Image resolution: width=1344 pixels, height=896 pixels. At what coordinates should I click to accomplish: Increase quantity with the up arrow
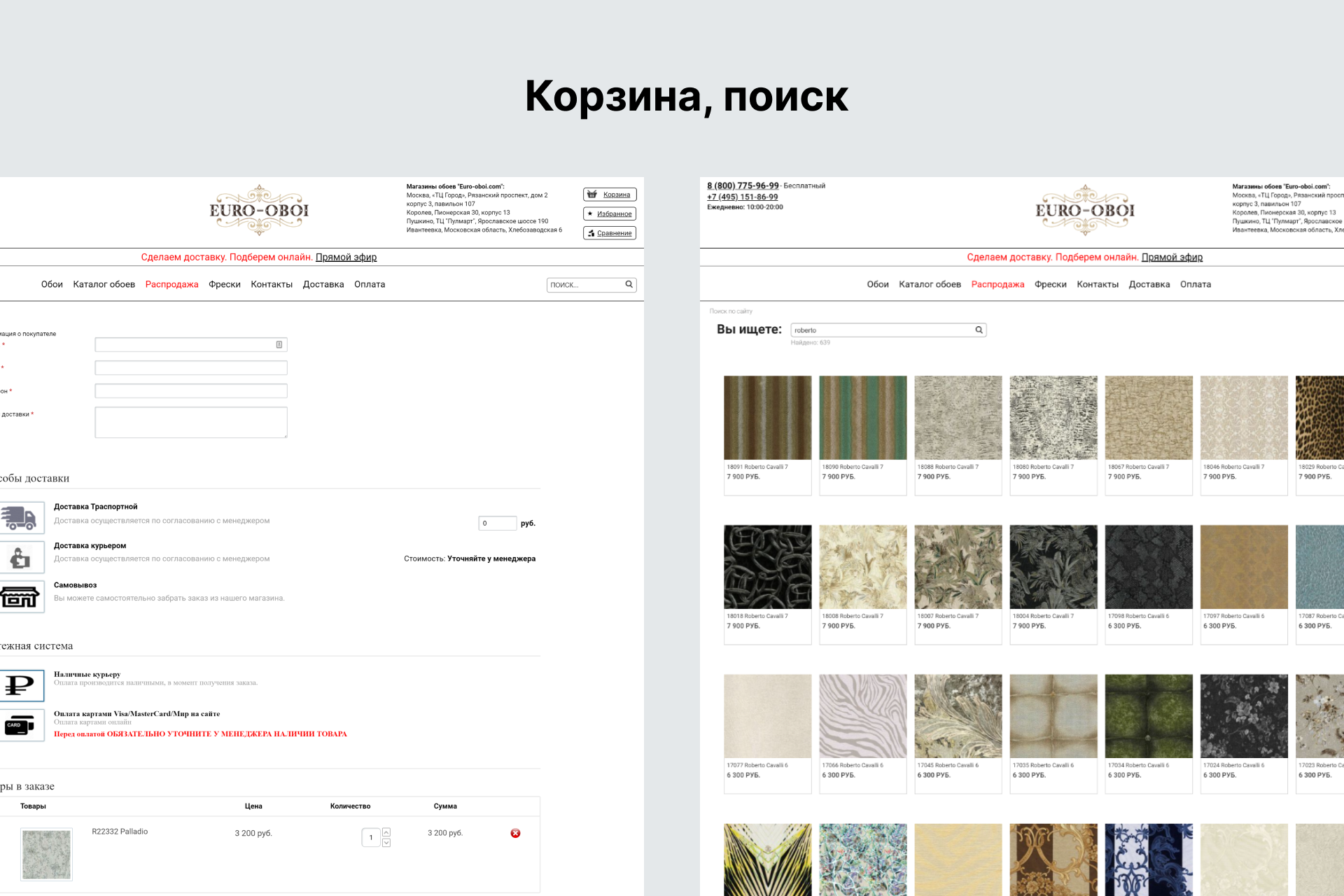pos(386,832)
